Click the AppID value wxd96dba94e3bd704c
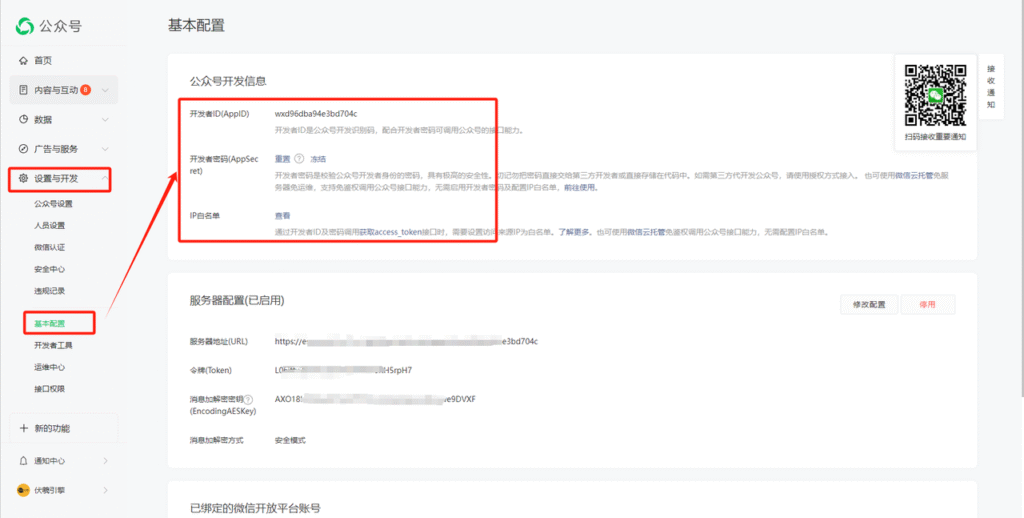This screenshot has width=1024, height=518. 316,114
